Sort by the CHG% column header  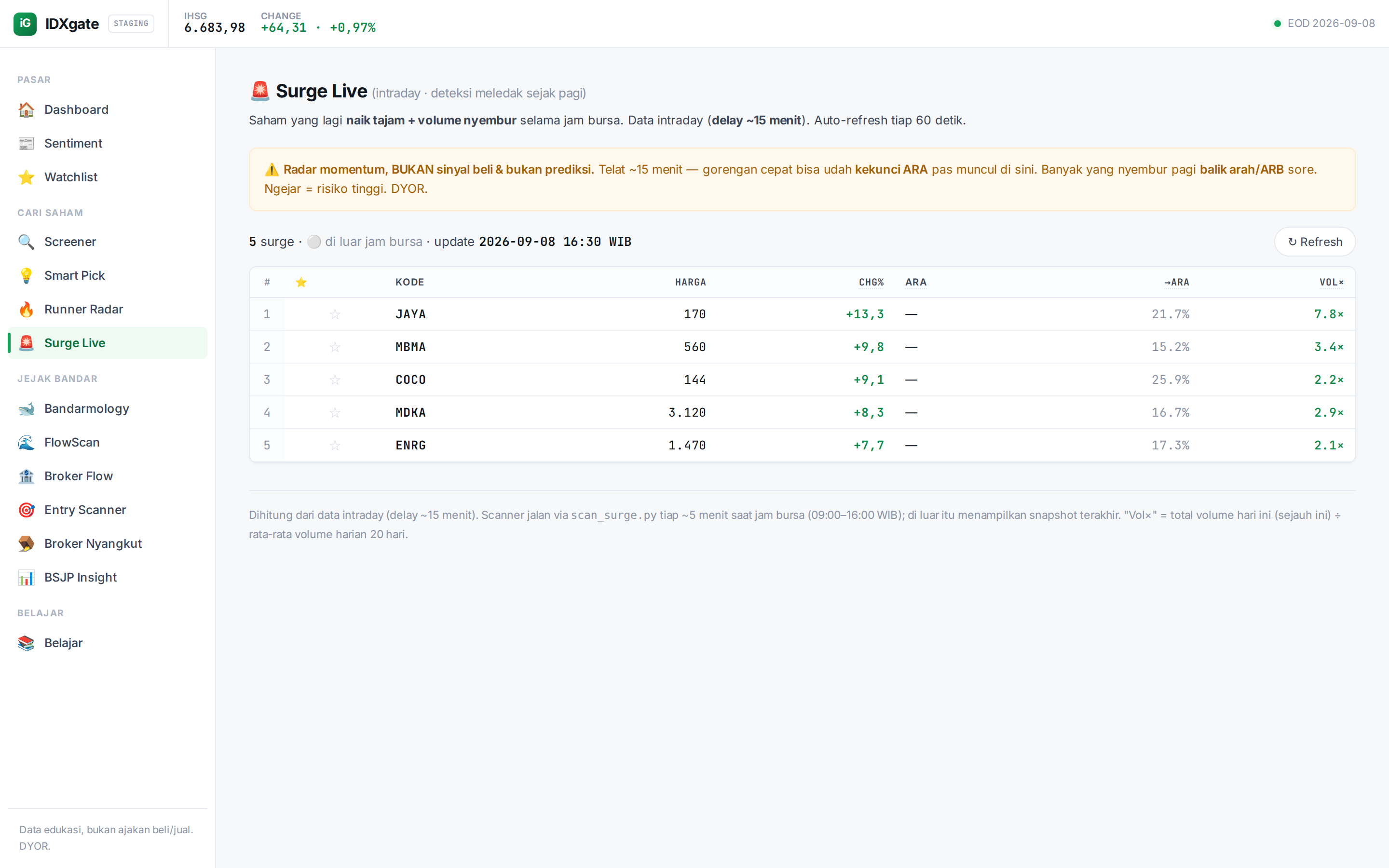pos(871,282)
